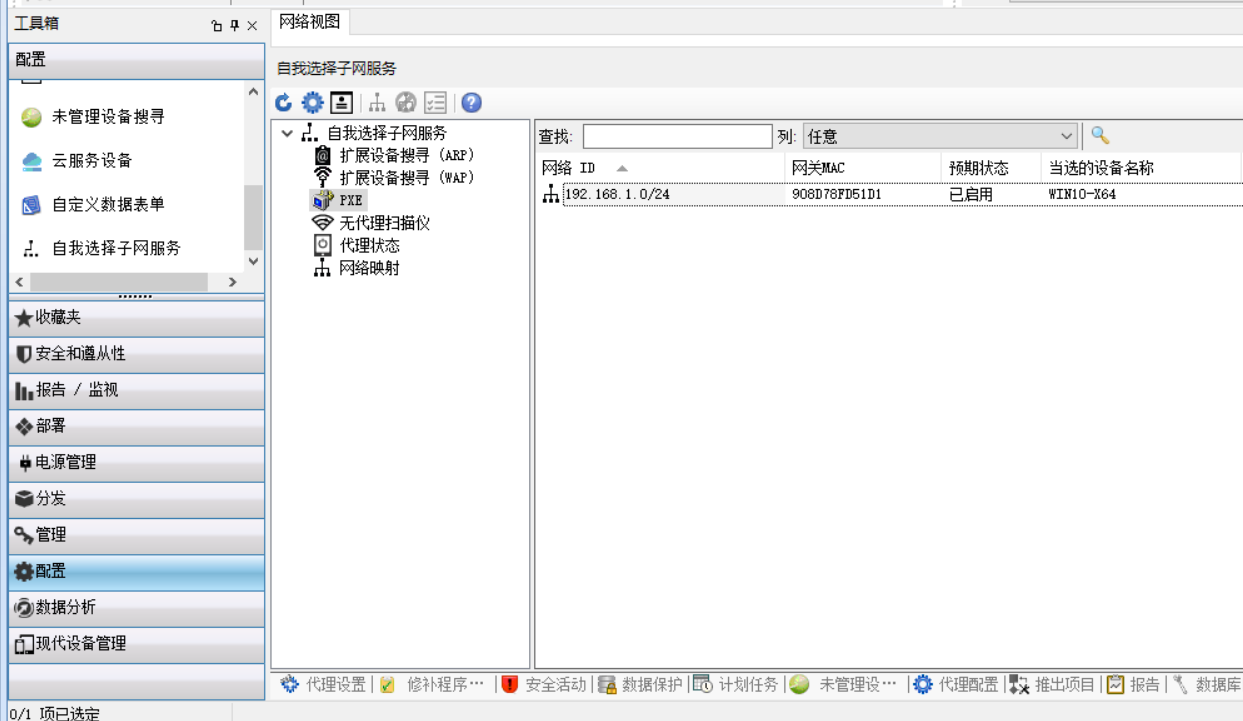
Task: Open the 列 column dropdown showing 任意
Action: [939, 136]
